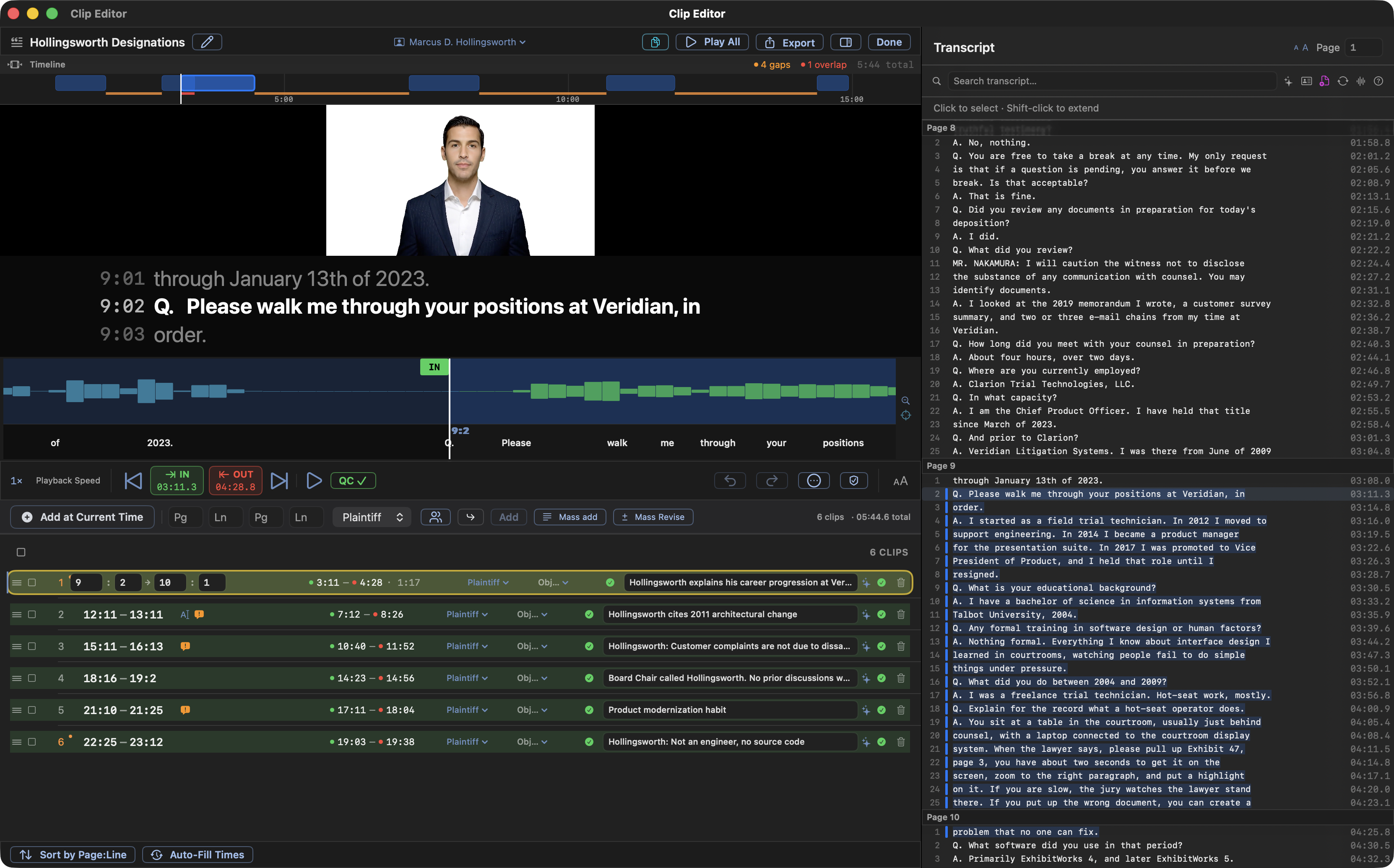Click the copy clips icon left of Play All
The height and width of the screenshot is (868, 1394).
pyautogui.click(x=655, y=42)
